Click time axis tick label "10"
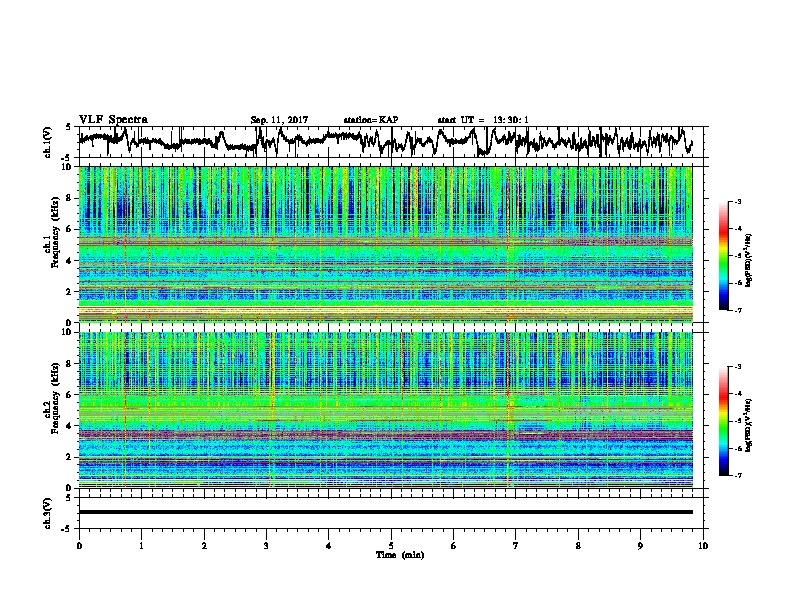The image size is (792, 612). [x=703, y=545]
